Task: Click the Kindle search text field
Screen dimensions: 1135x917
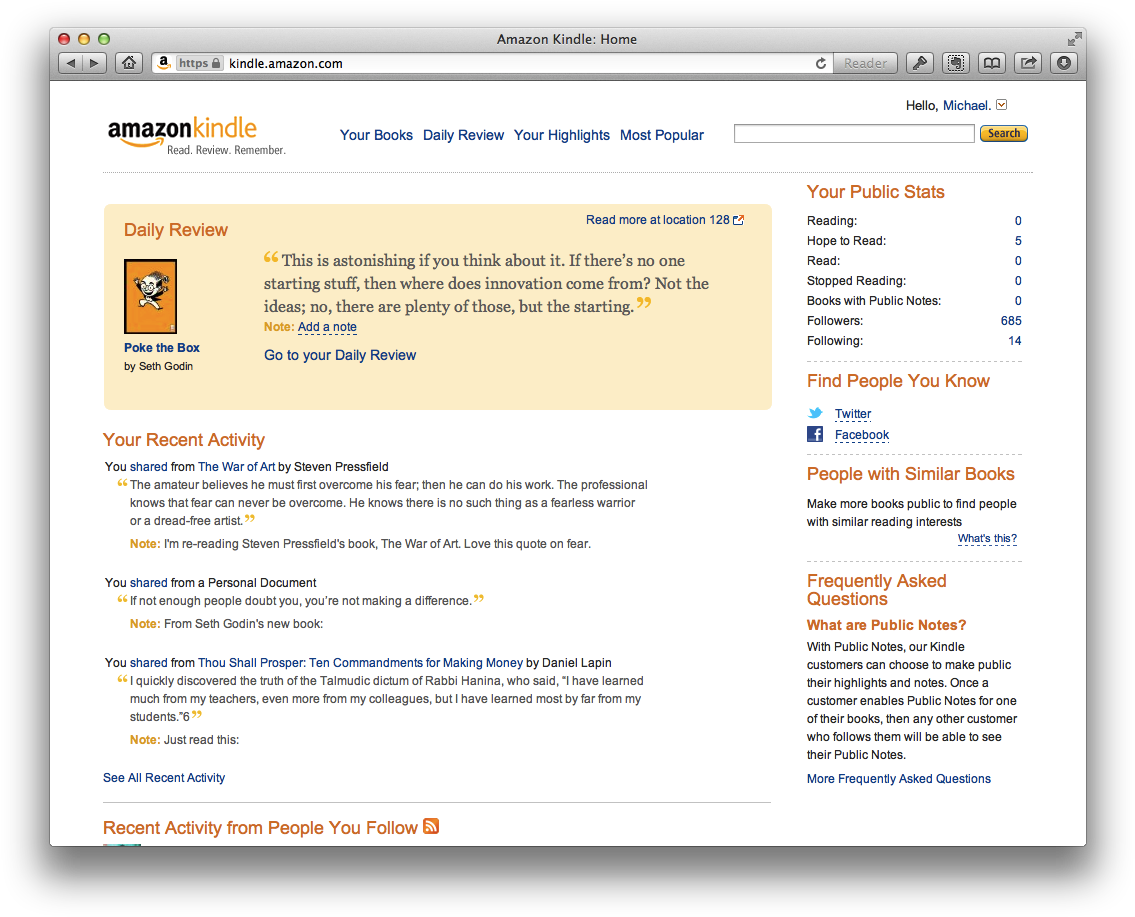Action: (854, 133)
